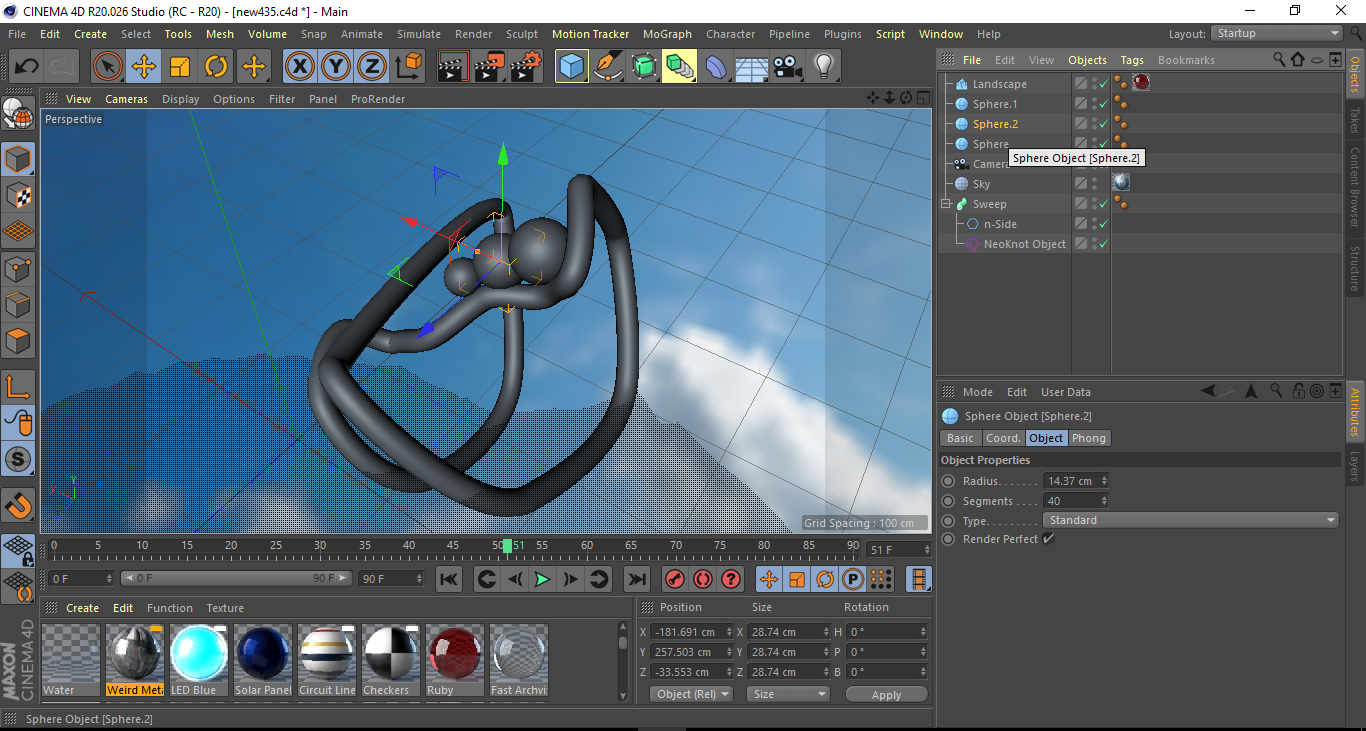Switch to Polygons mode

point(18,341)
